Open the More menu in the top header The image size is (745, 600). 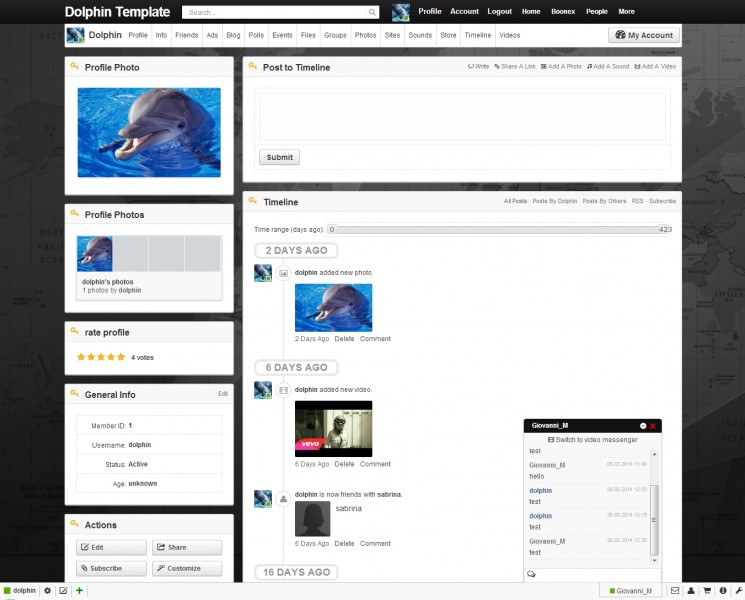click(626, 11)
